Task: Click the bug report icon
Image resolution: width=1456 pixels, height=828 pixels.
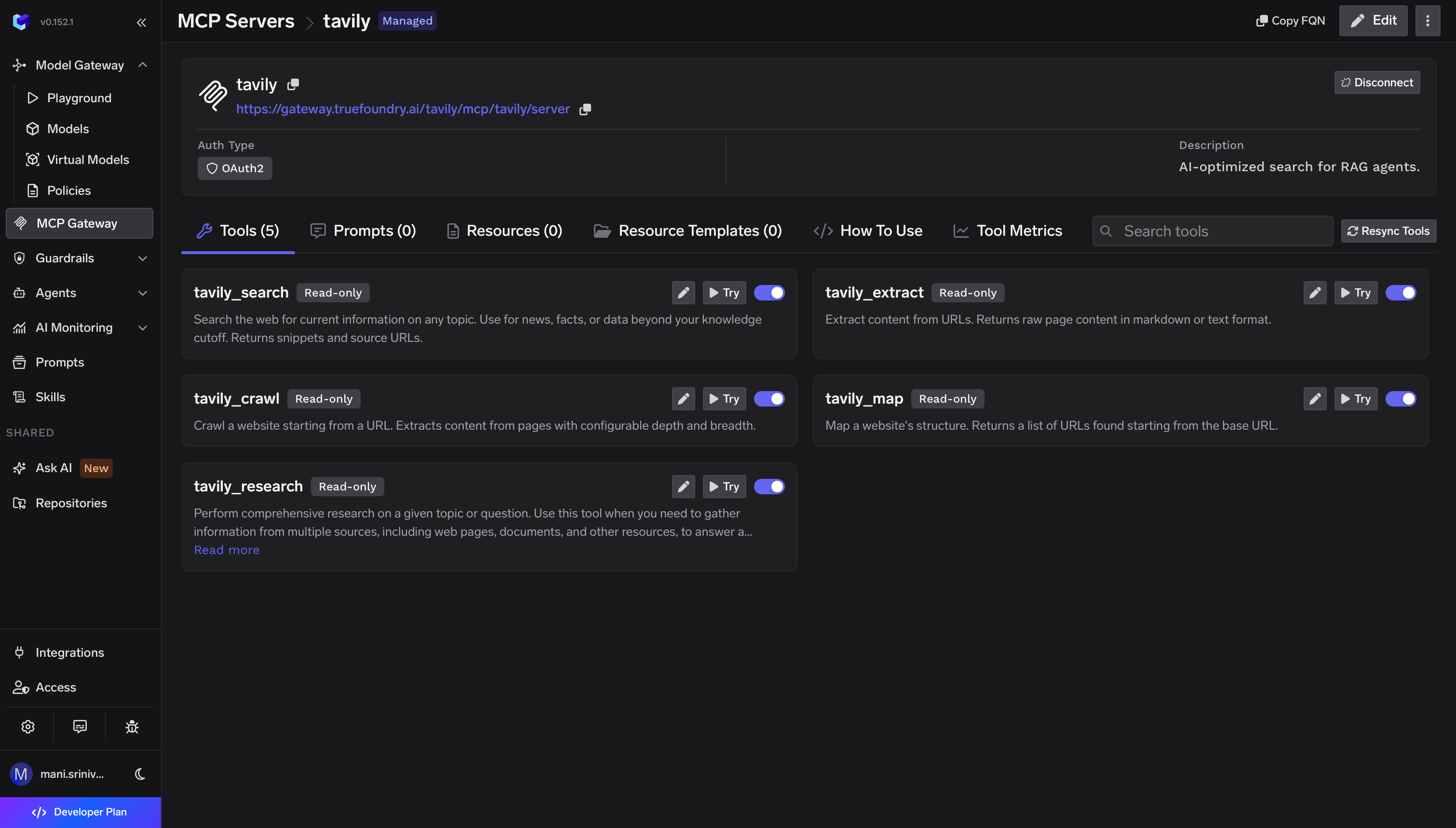Action: pos(132,726)
